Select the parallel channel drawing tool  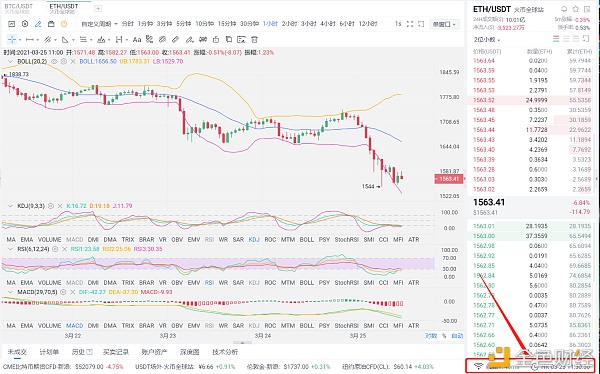[x=47, y=39]
